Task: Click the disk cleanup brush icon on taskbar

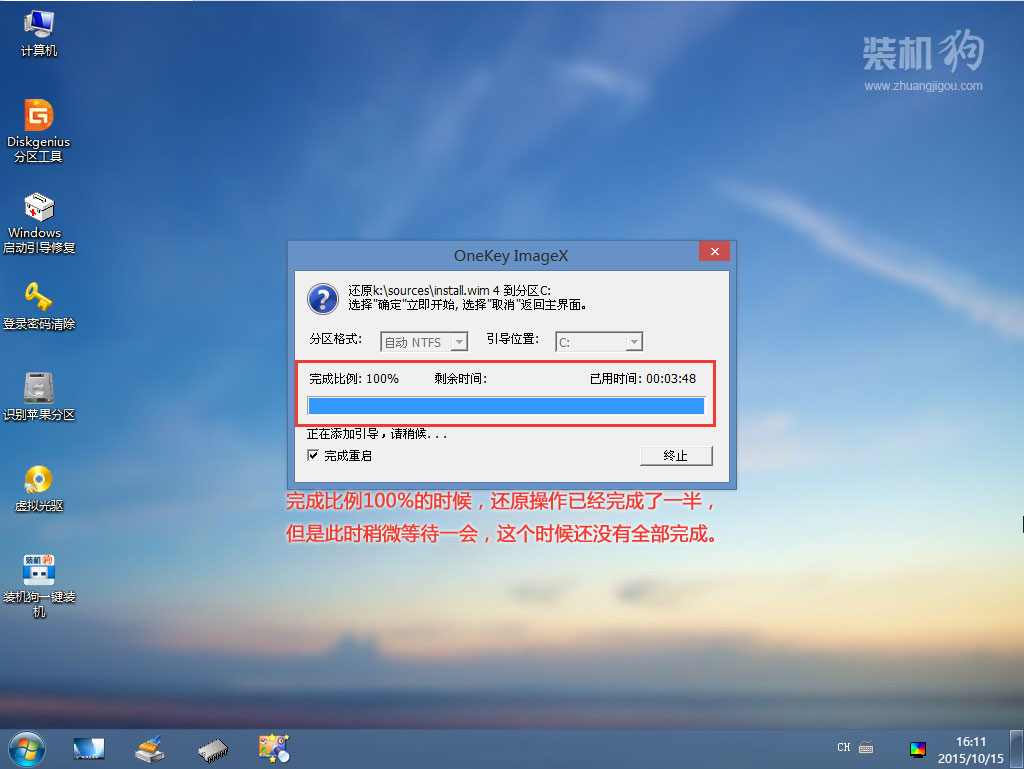Action: tap(148, 747)
